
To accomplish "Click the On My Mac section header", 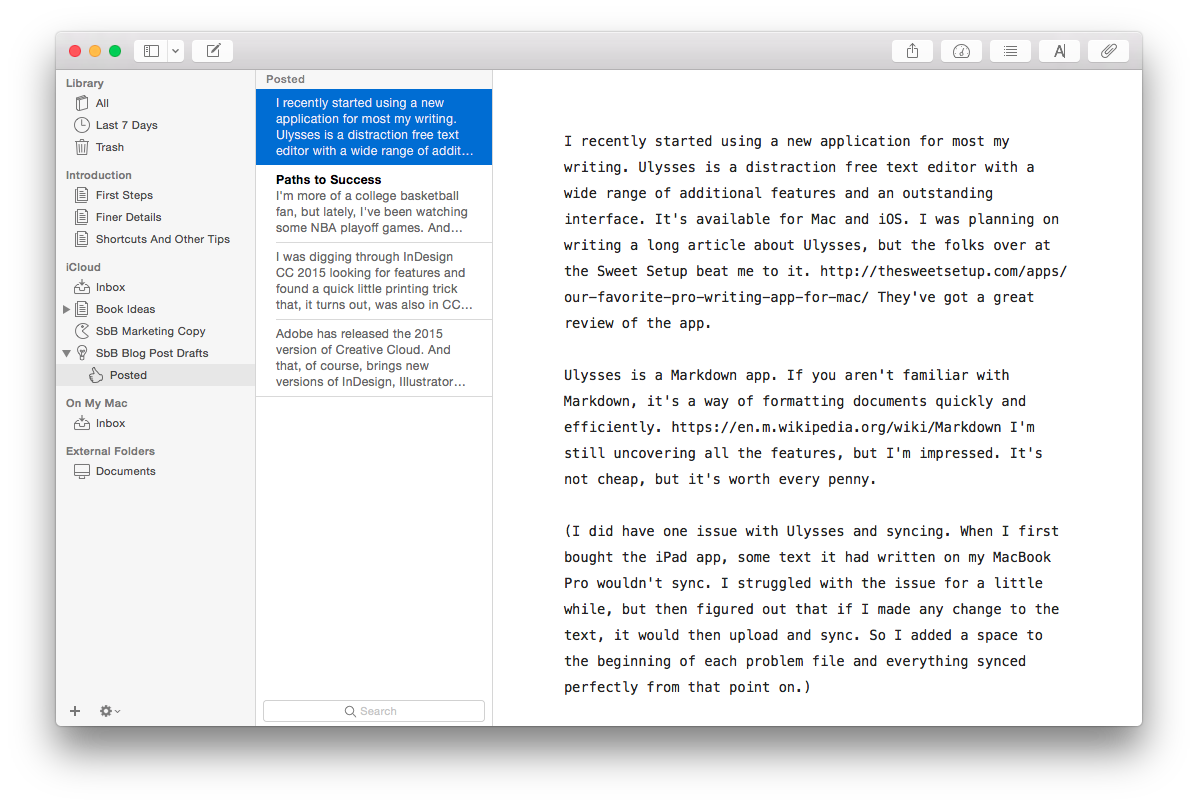I will [x=96, y=403].
